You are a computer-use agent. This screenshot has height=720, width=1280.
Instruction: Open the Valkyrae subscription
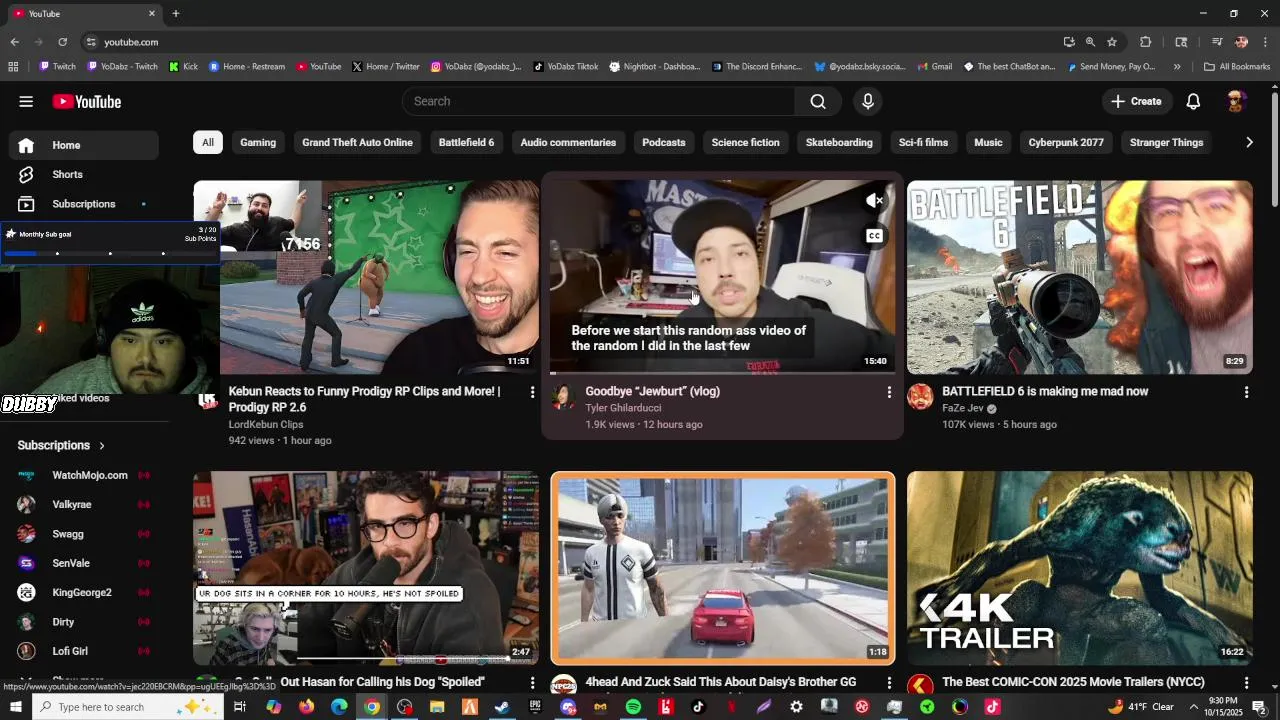[84, 505]
